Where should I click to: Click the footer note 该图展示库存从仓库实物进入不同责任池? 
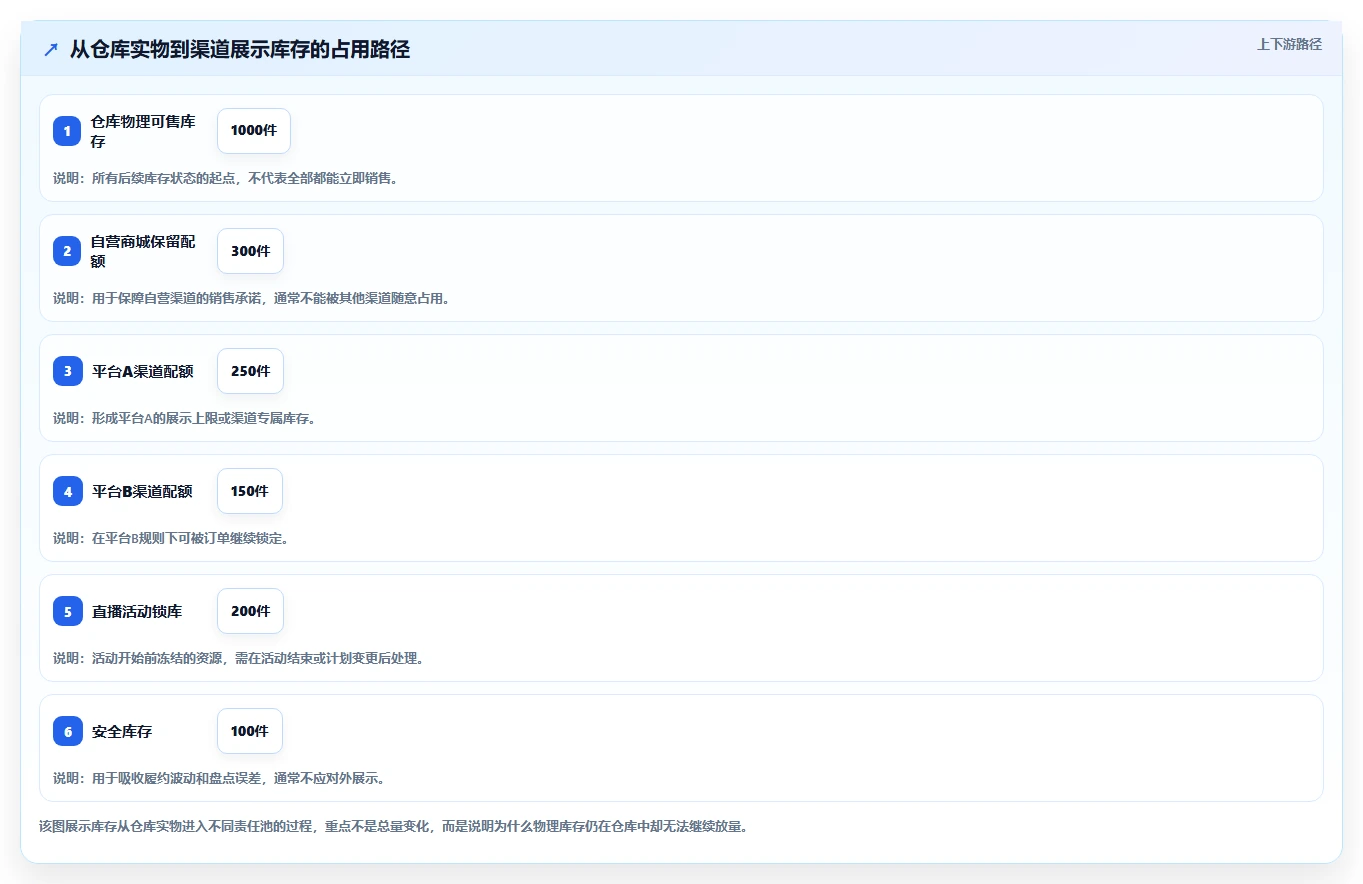click(x=393, y=827)
